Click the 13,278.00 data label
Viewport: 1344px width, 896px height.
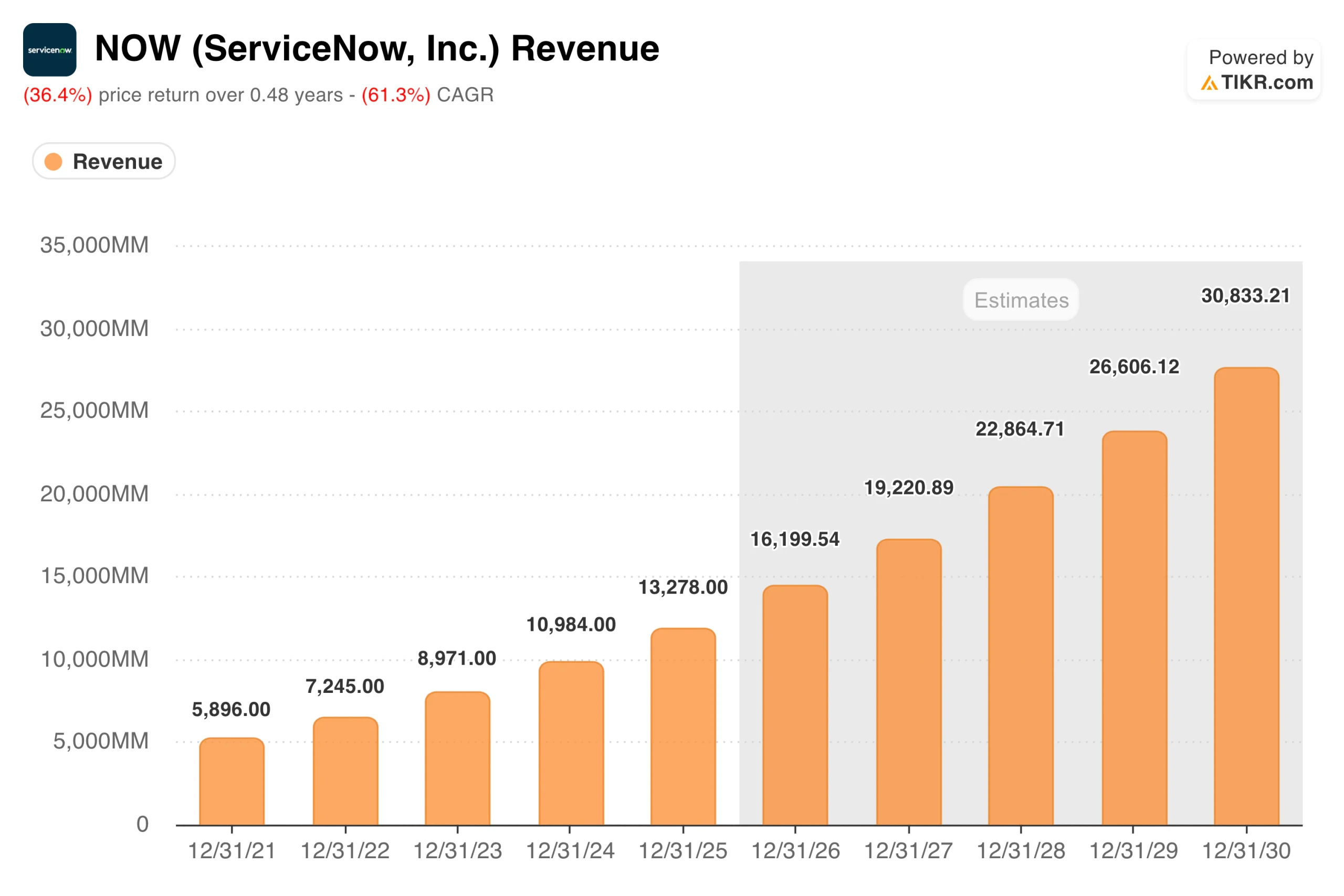(x=684, y=587)
